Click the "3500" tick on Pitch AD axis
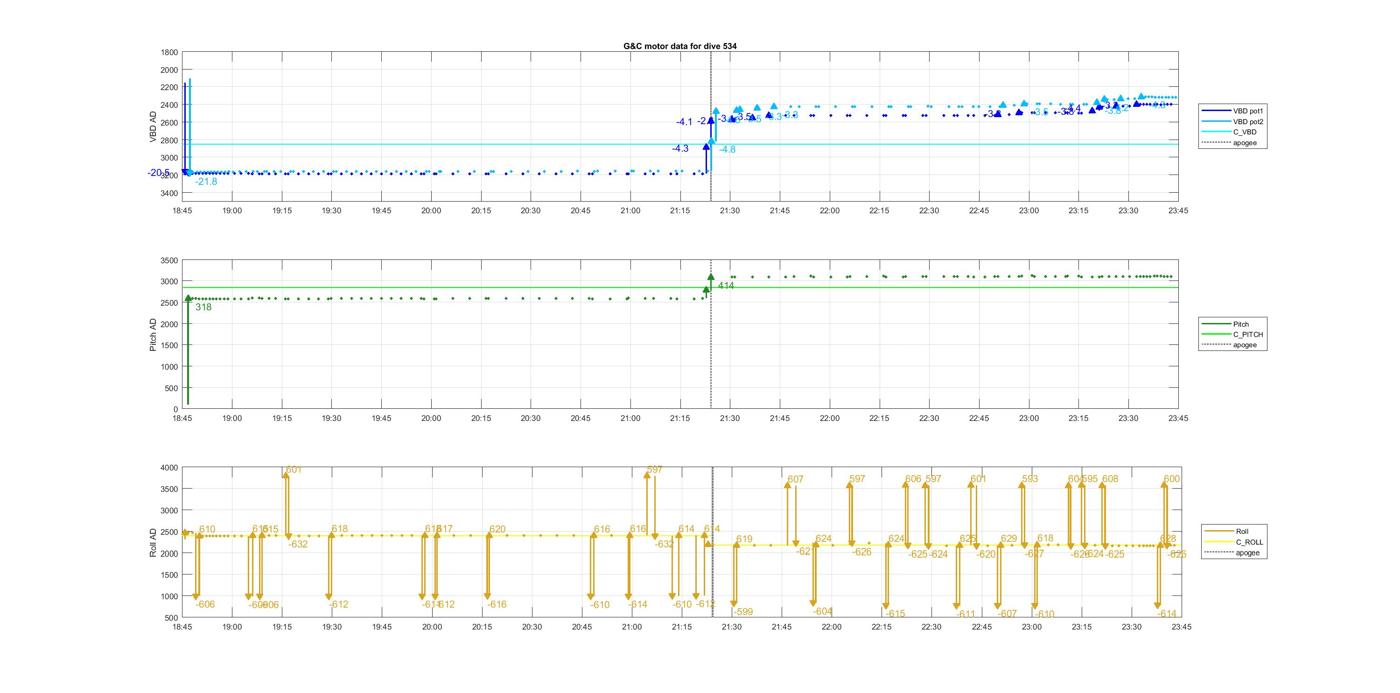Image resolution: width=1400 pixels, height=693 pixels. 169,260
